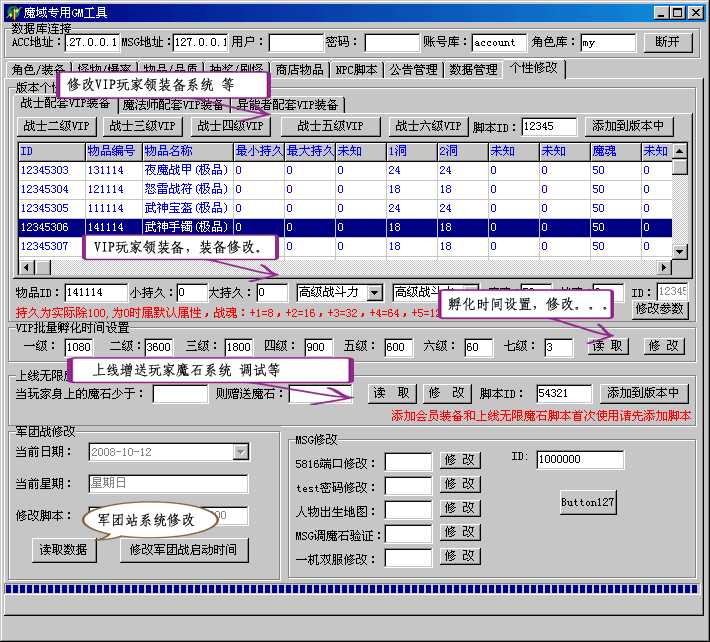The image size is (710, 642).
Task: Open the 当前日期 date dropdown
Action: click(240, 452)
